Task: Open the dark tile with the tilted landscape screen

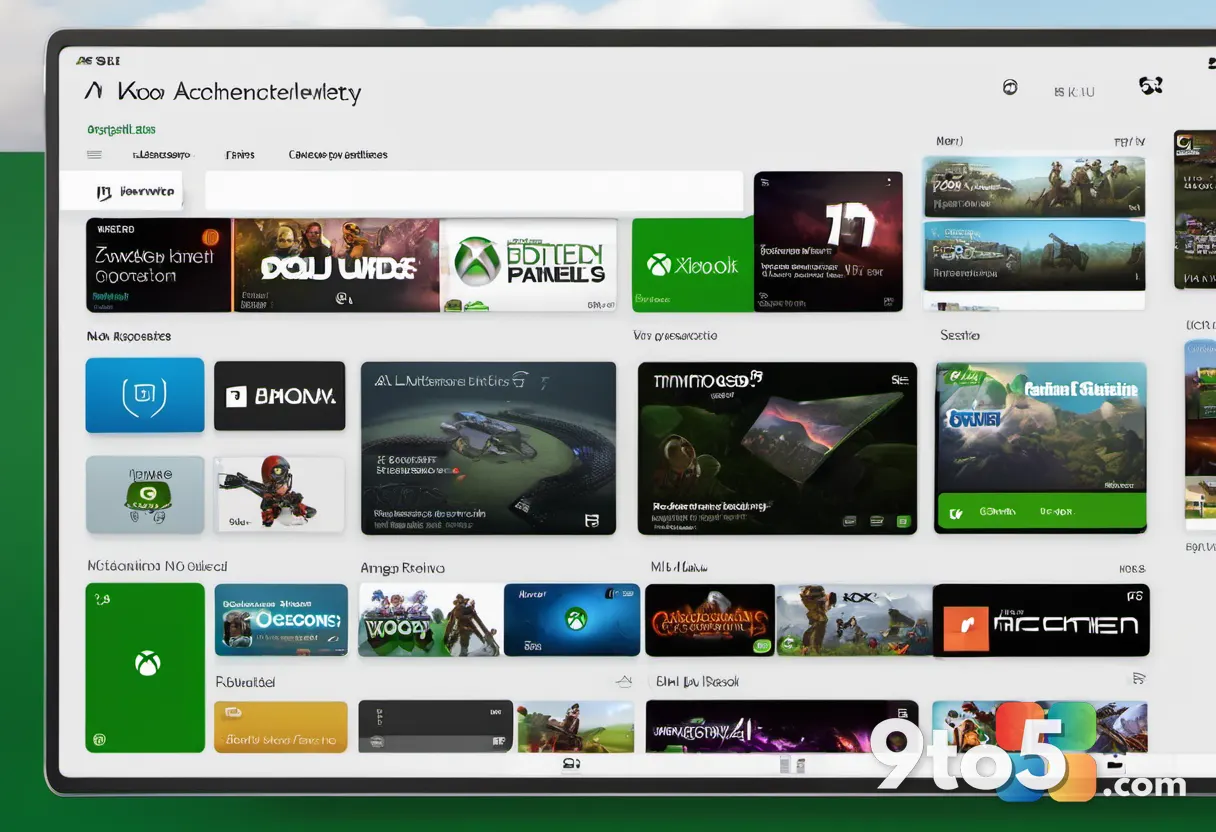Action: point(777,448)
